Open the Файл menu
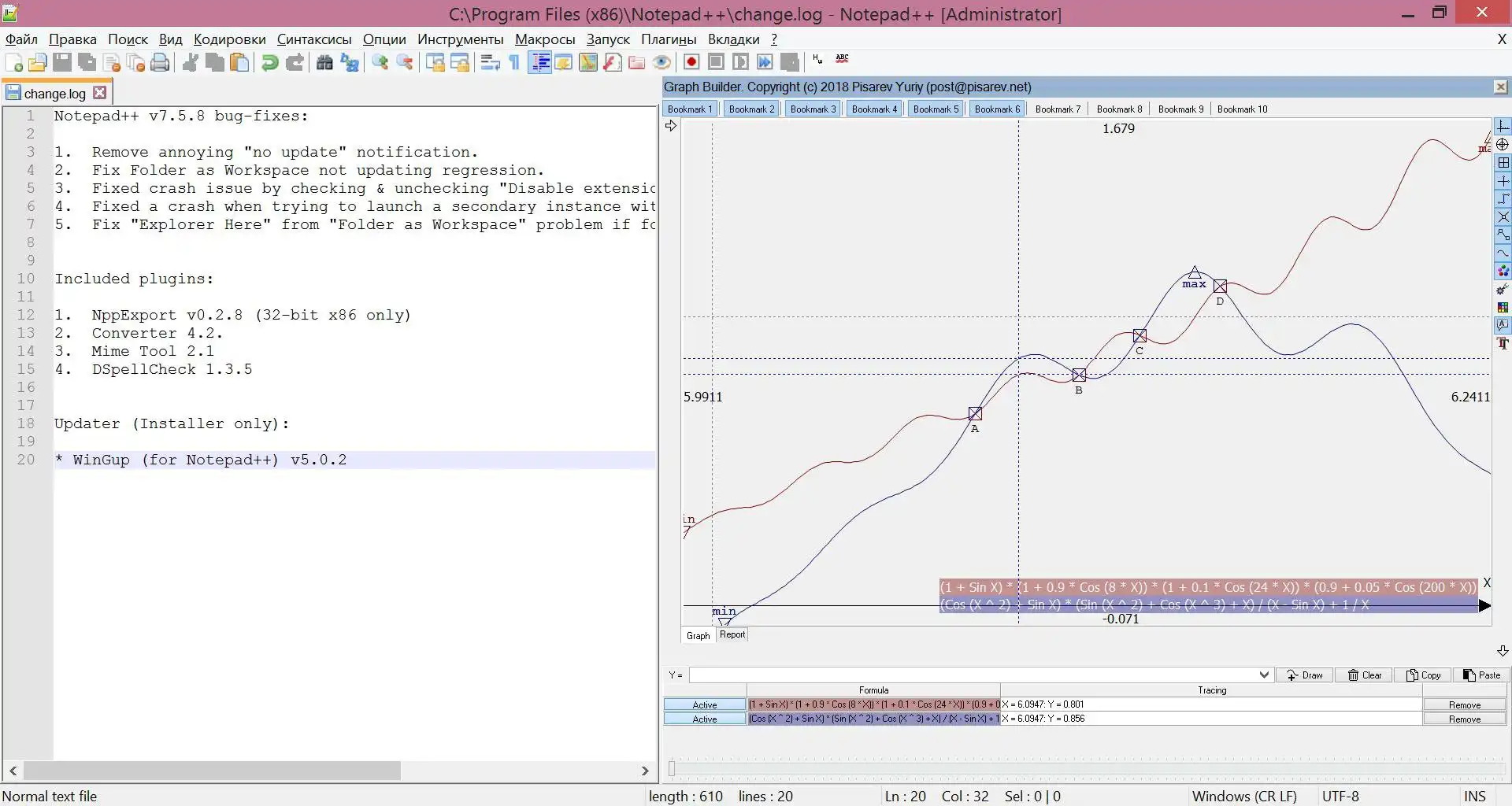This screenshot has height=806, width=1512. click(21, 39)
